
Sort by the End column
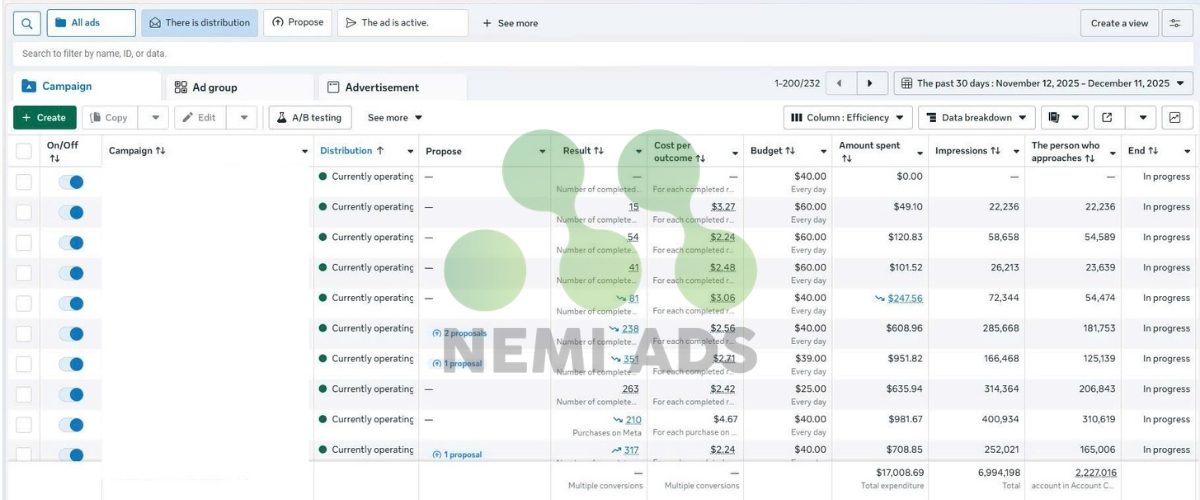tap(1153, 151)
